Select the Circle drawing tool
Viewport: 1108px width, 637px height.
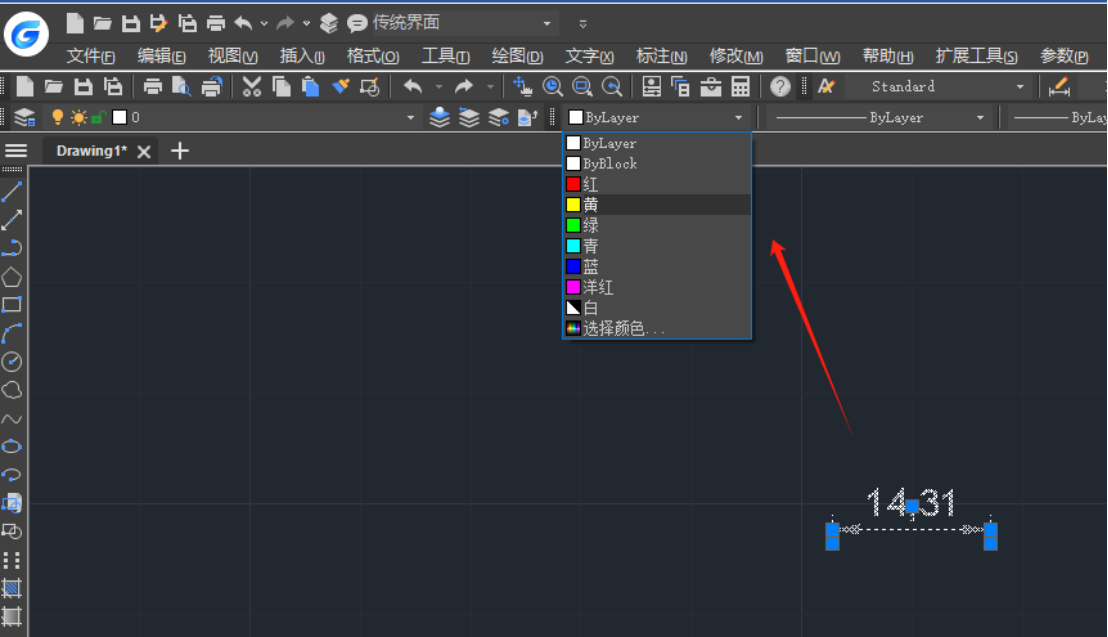click(12, 361)
